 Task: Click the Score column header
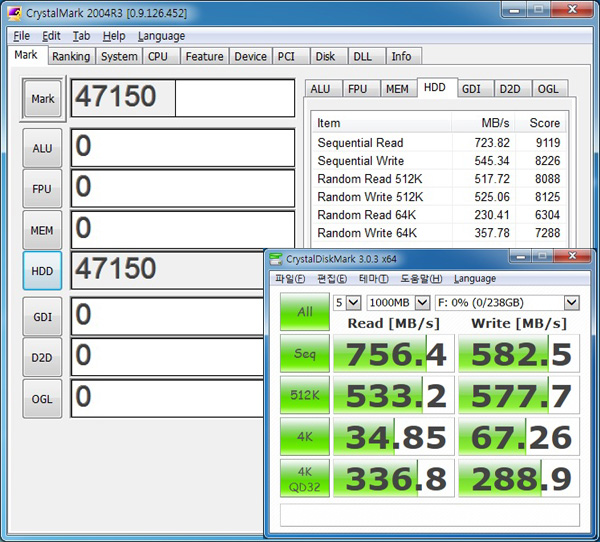(x=540, y=123)
